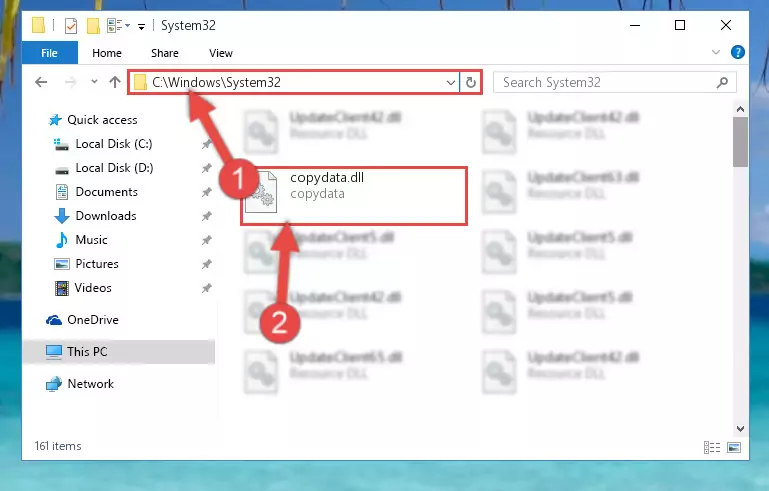Open the recent locations dropdown chevron
Screen dimensions: 769x491
[94, 82]
